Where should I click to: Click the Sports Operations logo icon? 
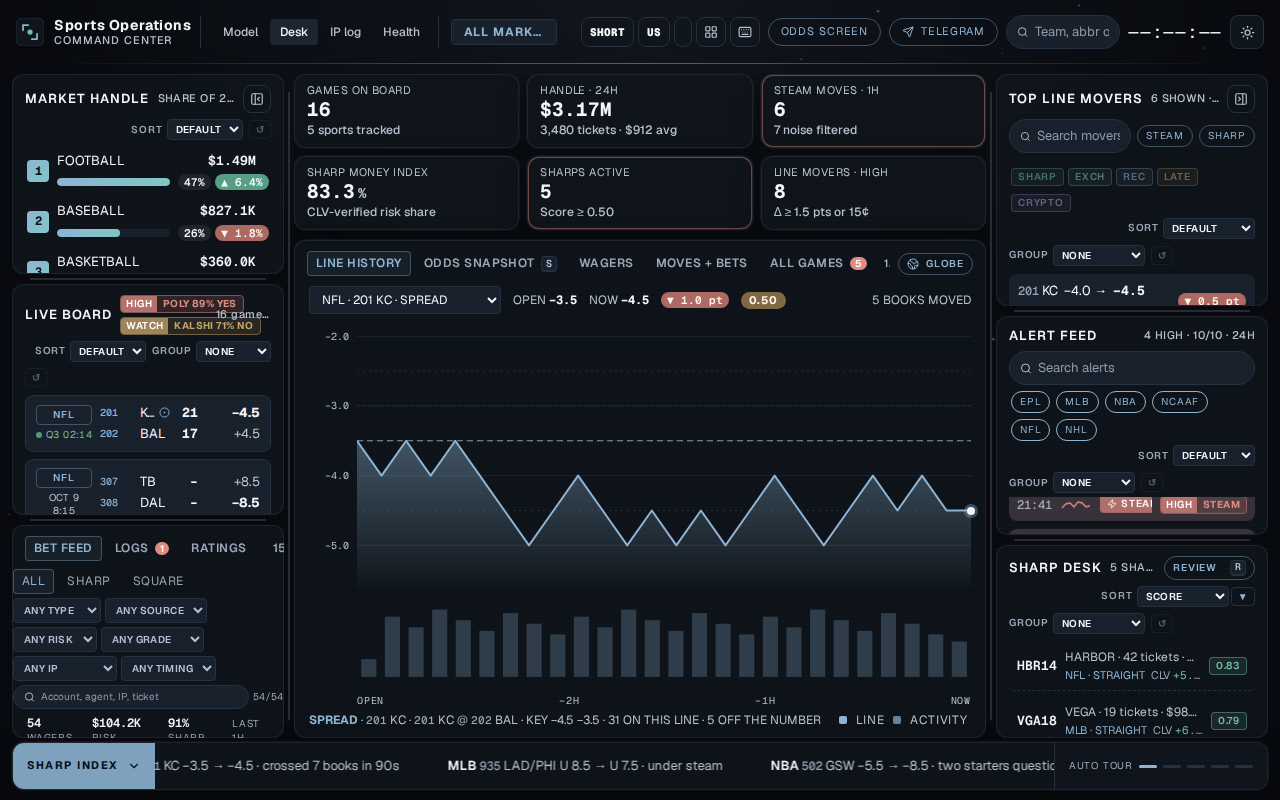30,32
